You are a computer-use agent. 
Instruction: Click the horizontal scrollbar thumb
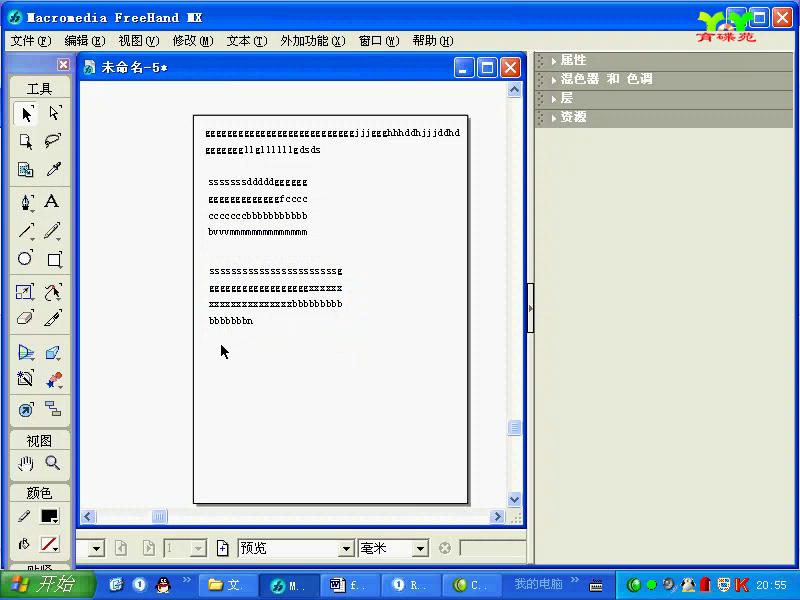pyautogui.click(x=159, y=516)
